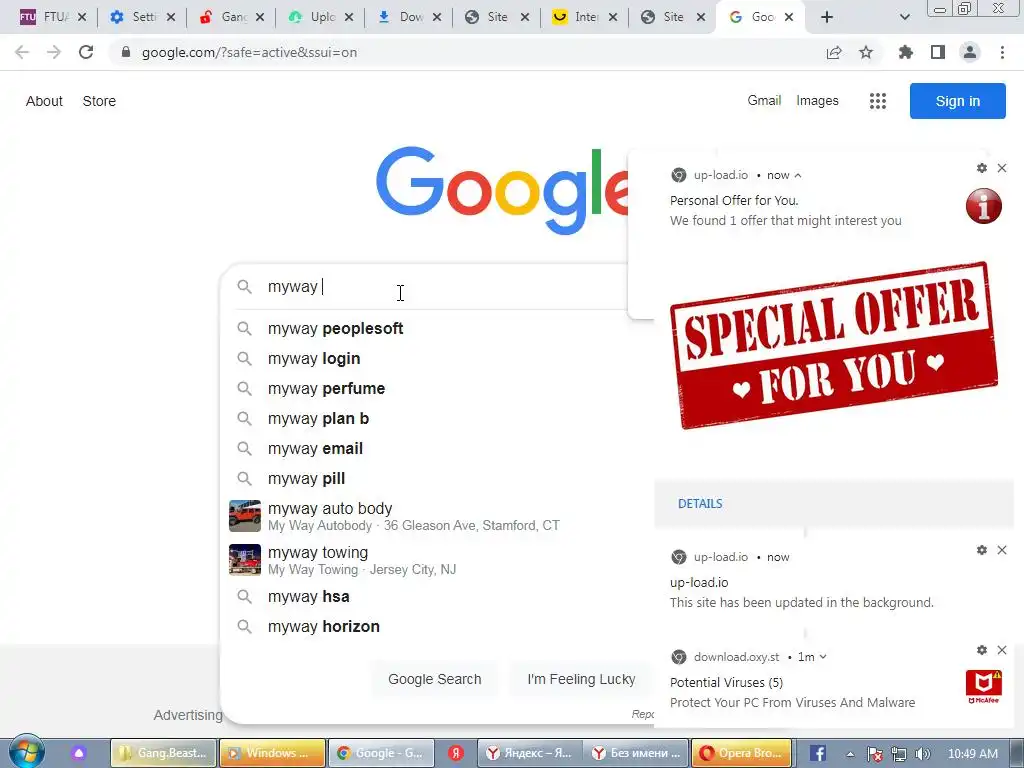
Task: Open settings gear of Personal Offer notification
Action: [982, 168]
